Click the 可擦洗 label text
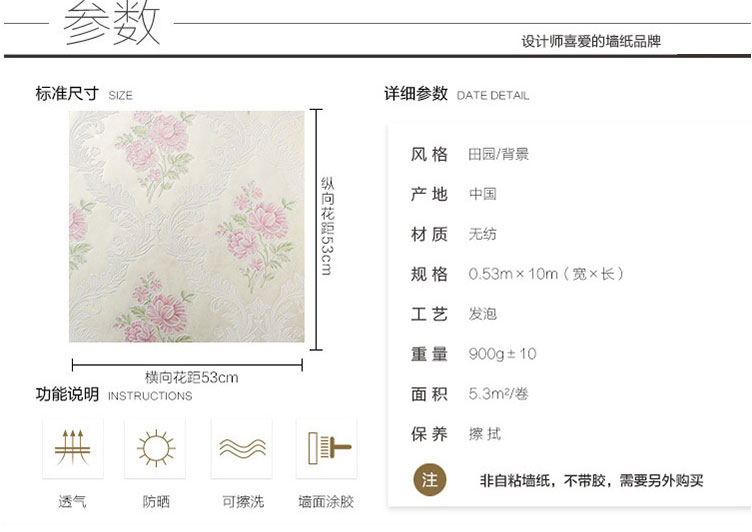The image size is (752, 532). point(243,502)
